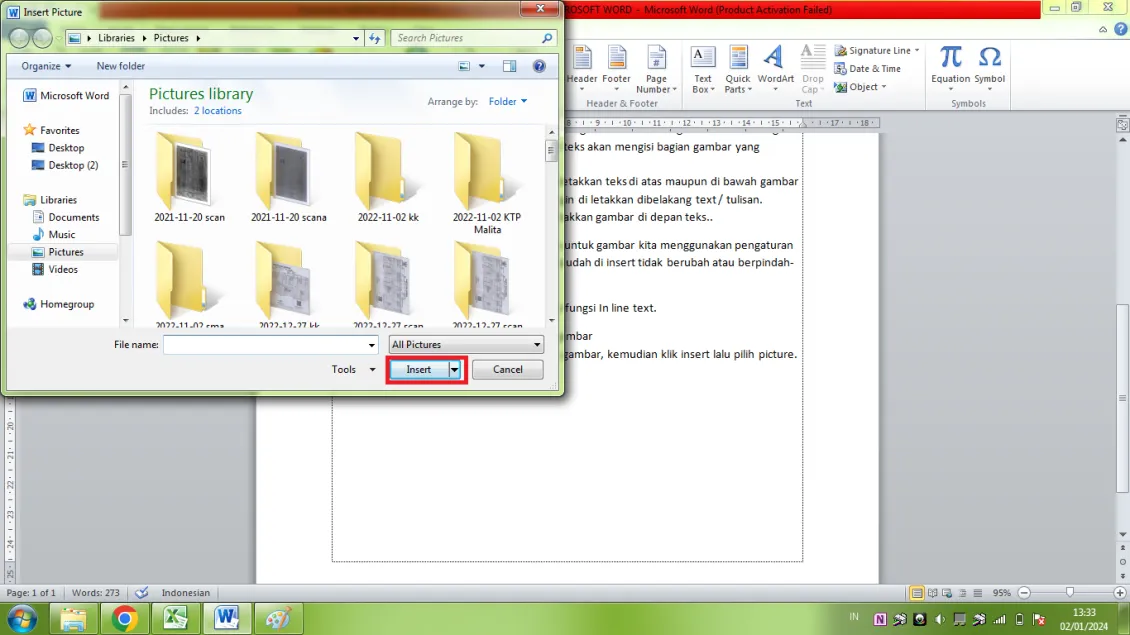Screen dimensions: 1130x635
Task: Insert a Symbol
Action: point(989,68)
